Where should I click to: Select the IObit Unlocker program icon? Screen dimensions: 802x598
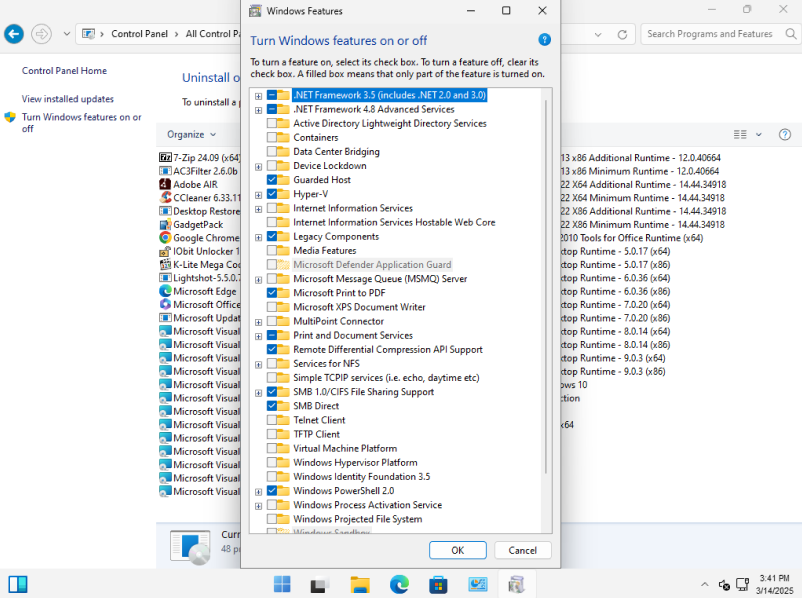(x=165, y=251)
